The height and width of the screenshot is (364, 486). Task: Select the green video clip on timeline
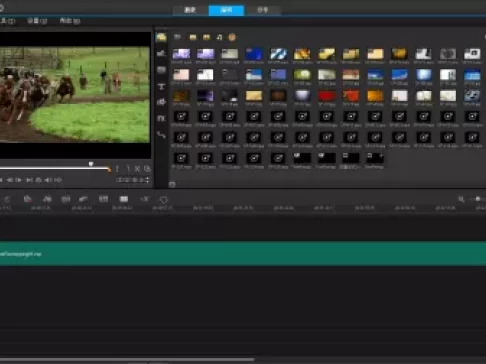(243, 254)
